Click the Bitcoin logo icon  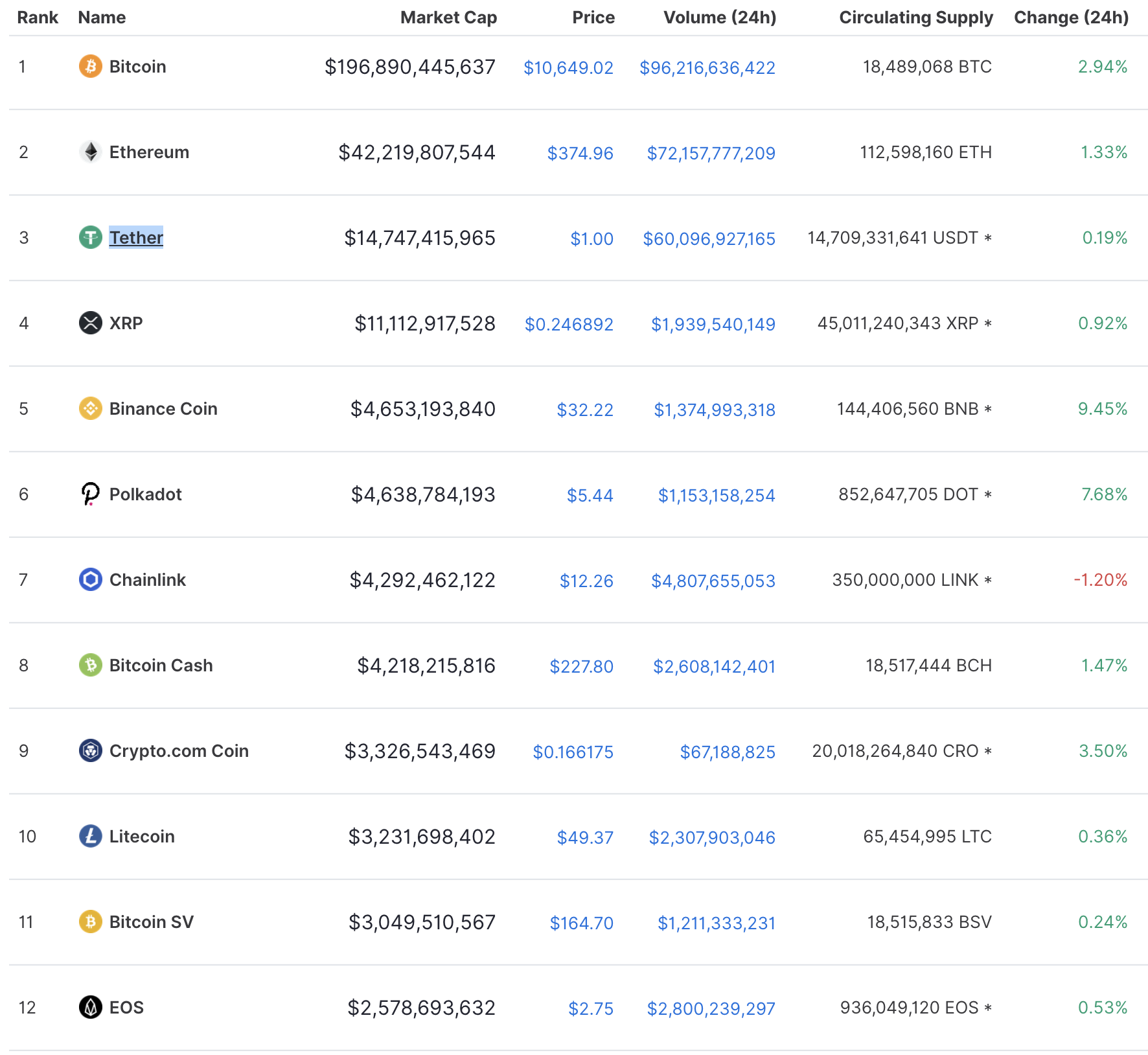pyautogui.click(x=91, y=66)
